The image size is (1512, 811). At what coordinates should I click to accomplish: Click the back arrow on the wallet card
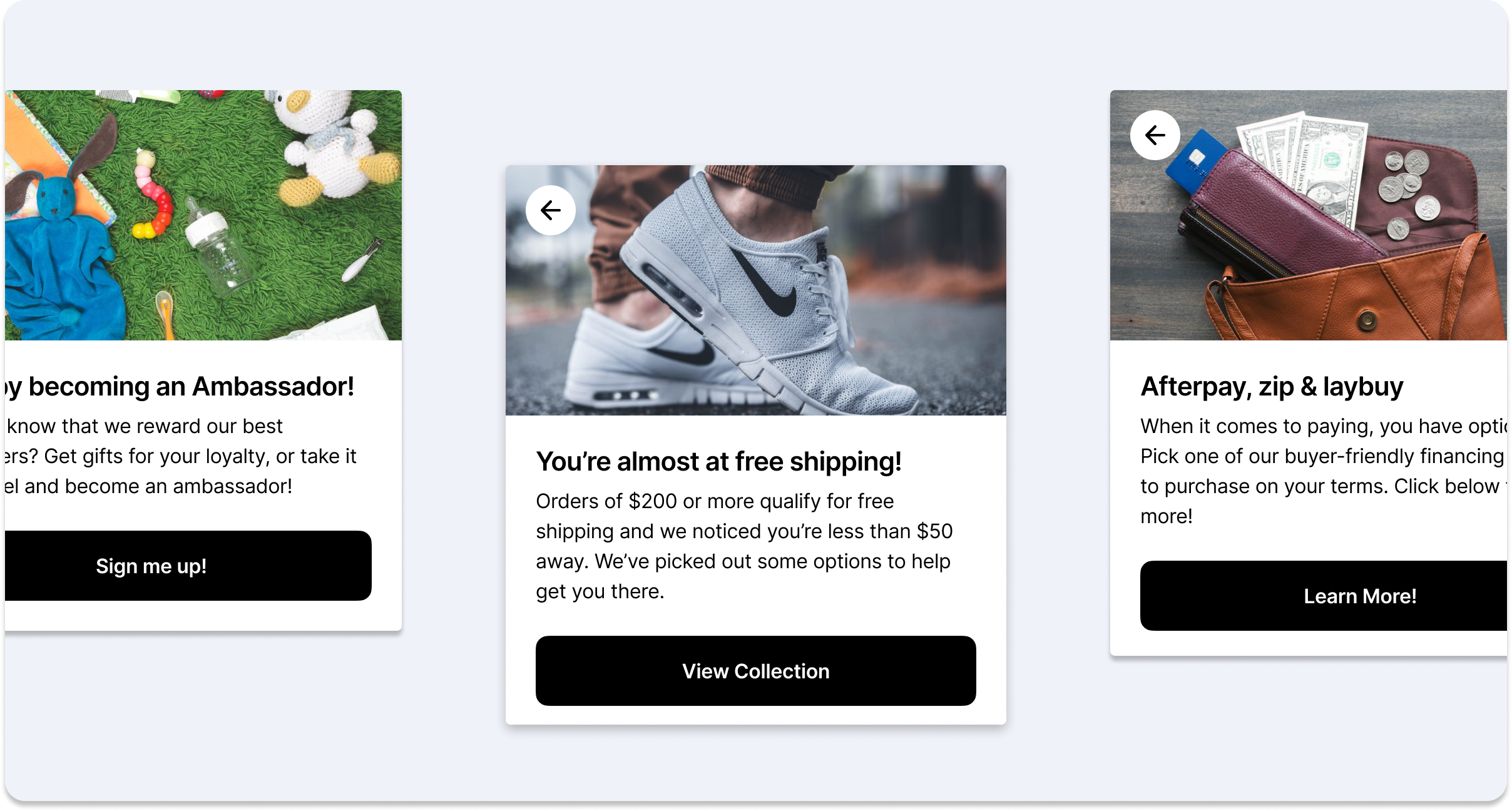point(1155,135)
